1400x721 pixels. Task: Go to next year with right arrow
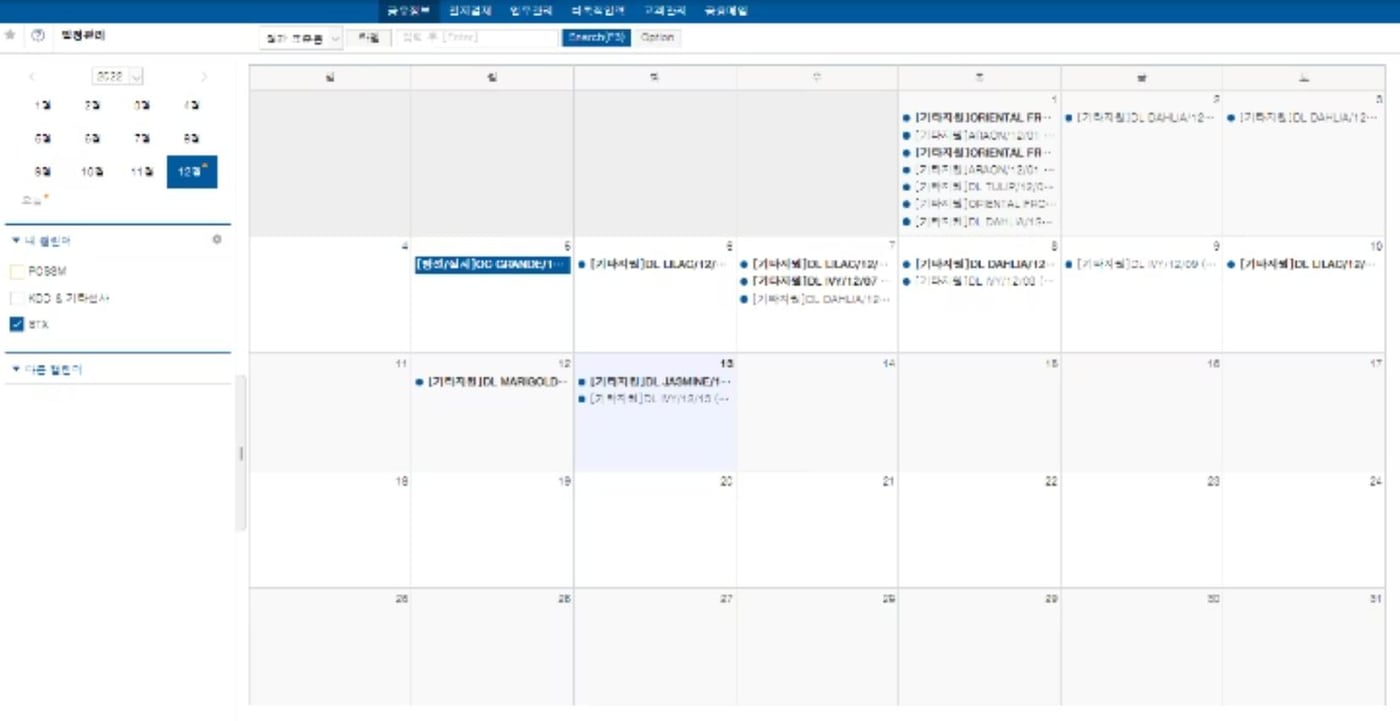(204, 76)
